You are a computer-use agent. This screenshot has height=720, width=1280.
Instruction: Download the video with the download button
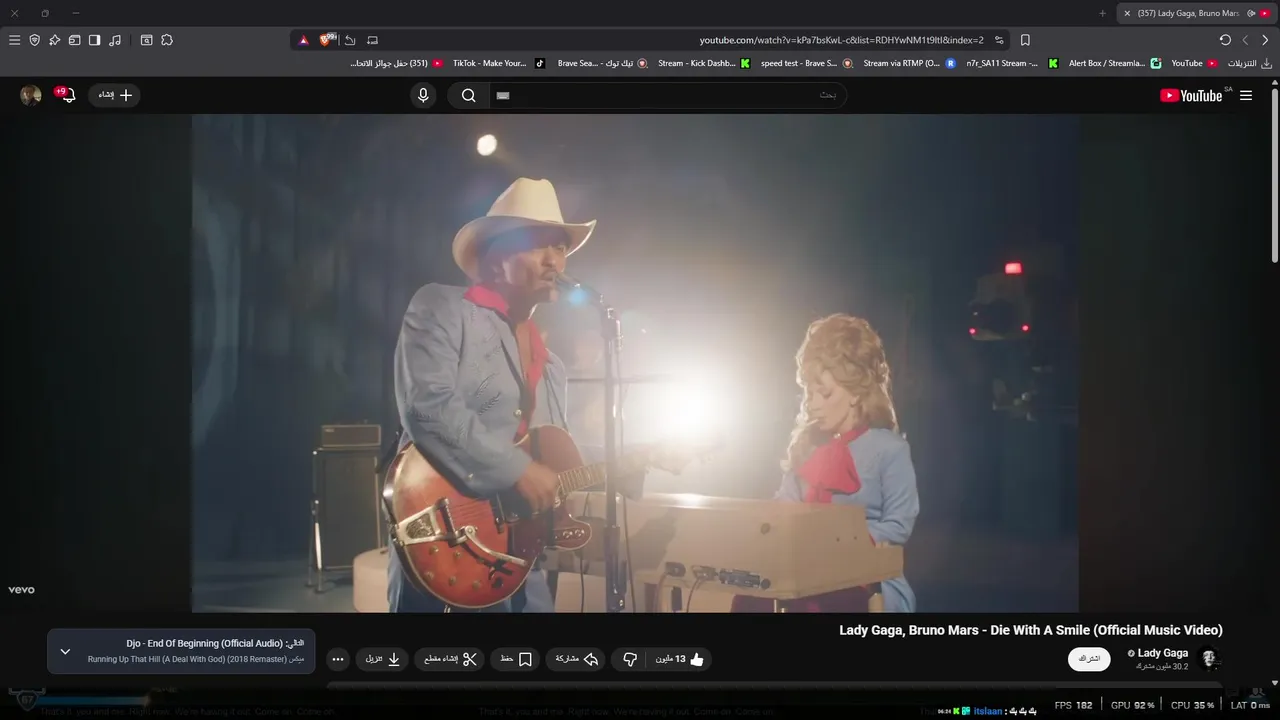click(382, 659)
